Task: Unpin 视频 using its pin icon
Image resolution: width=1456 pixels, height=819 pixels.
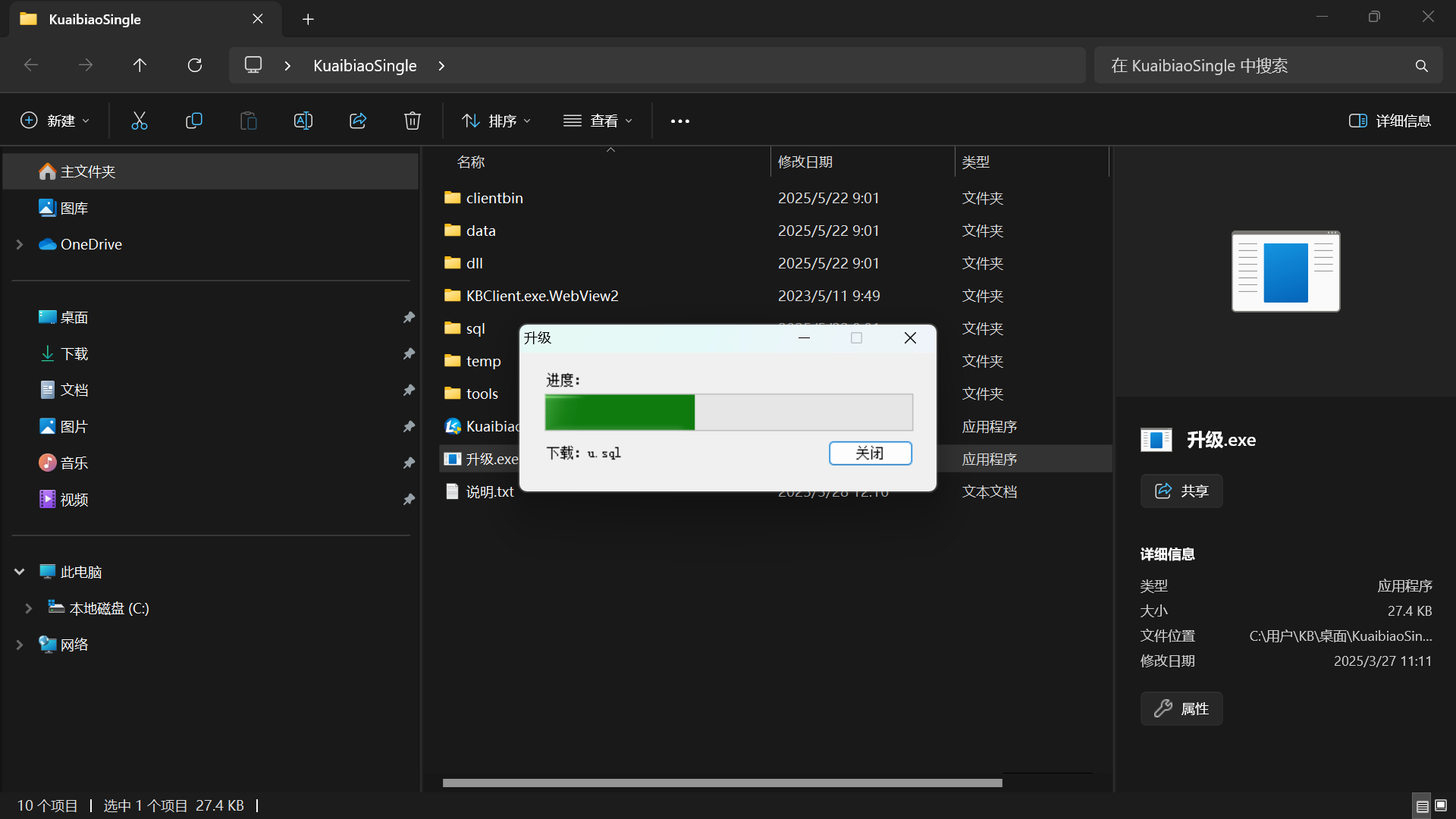Action: point(409,499)
